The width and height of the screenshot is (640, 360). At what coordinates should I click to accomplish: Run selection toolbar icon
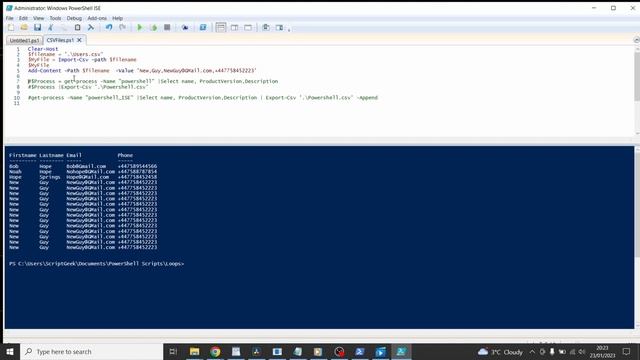154,27
